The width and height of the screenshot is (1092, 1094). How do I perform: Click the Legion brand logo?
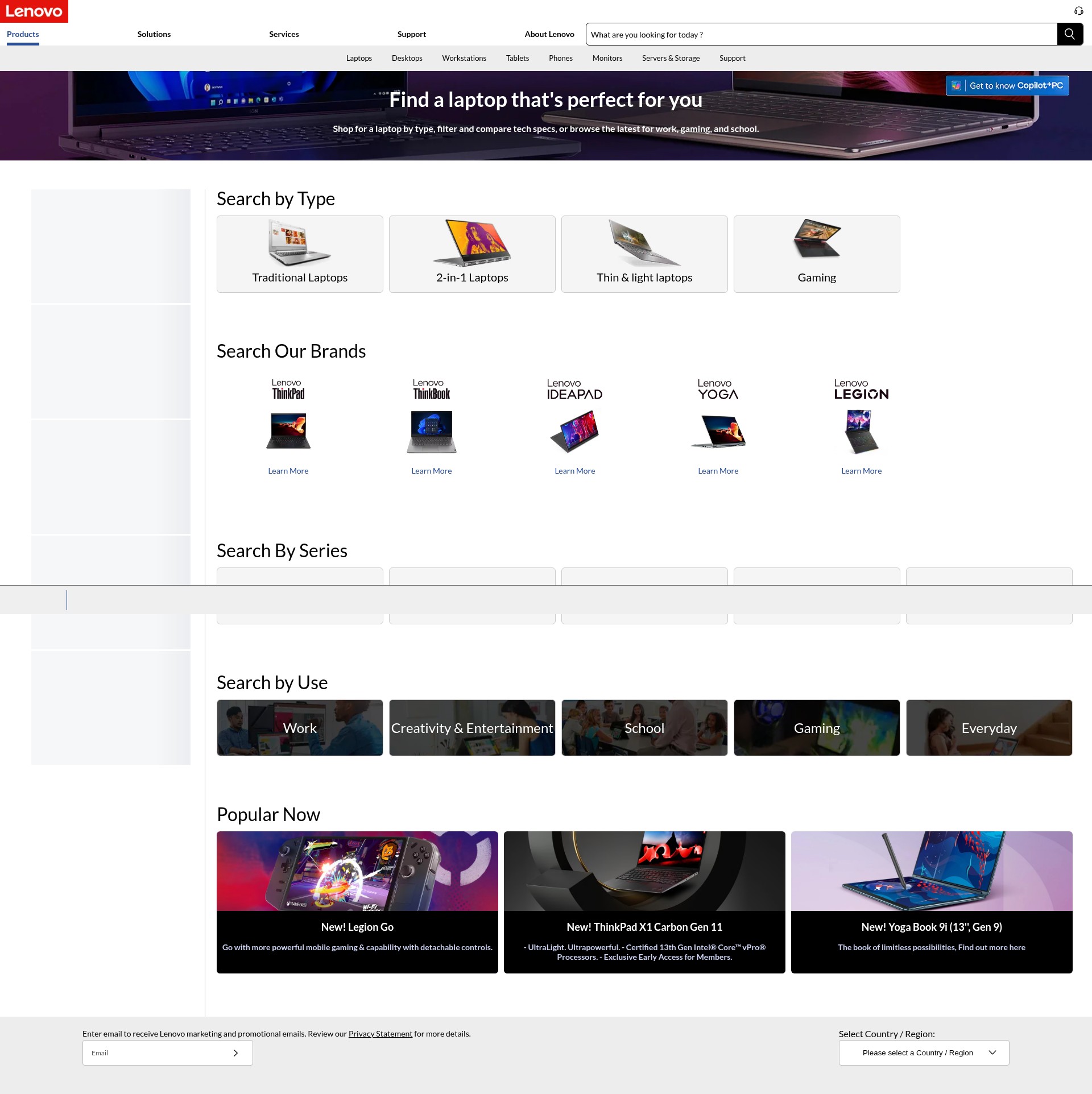(x=861, y=389)
